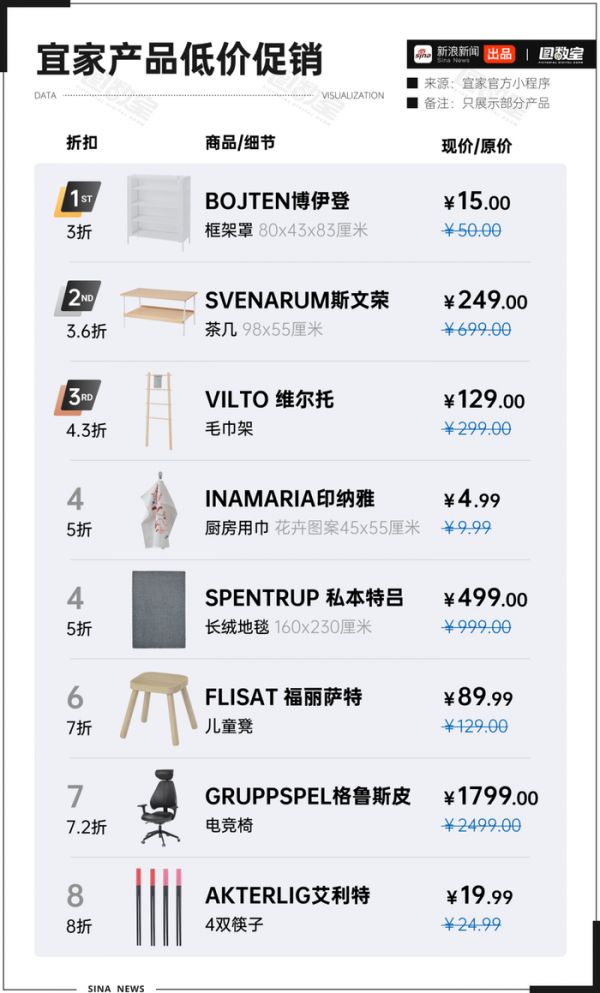This screenshot has width=600, height=993.
Task: Open the GRUPPSPEL格鲁斯皮 product title
Action: (x=308, y=797)
